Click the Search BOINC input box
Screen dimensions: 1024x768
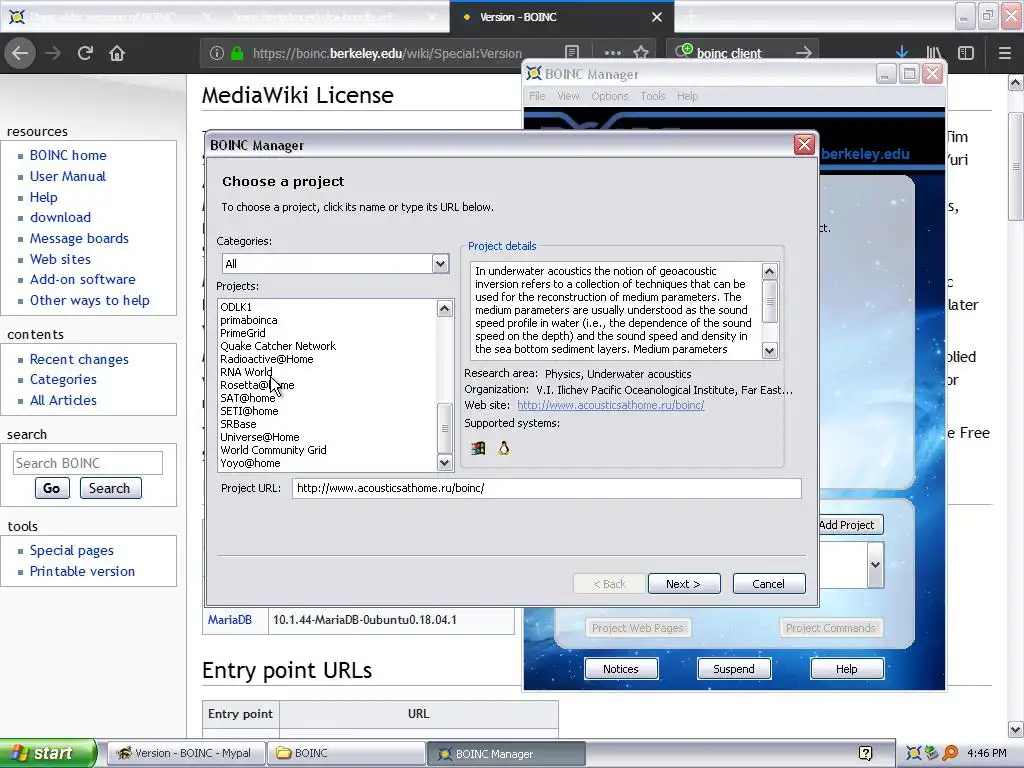[x=88, y=463]
